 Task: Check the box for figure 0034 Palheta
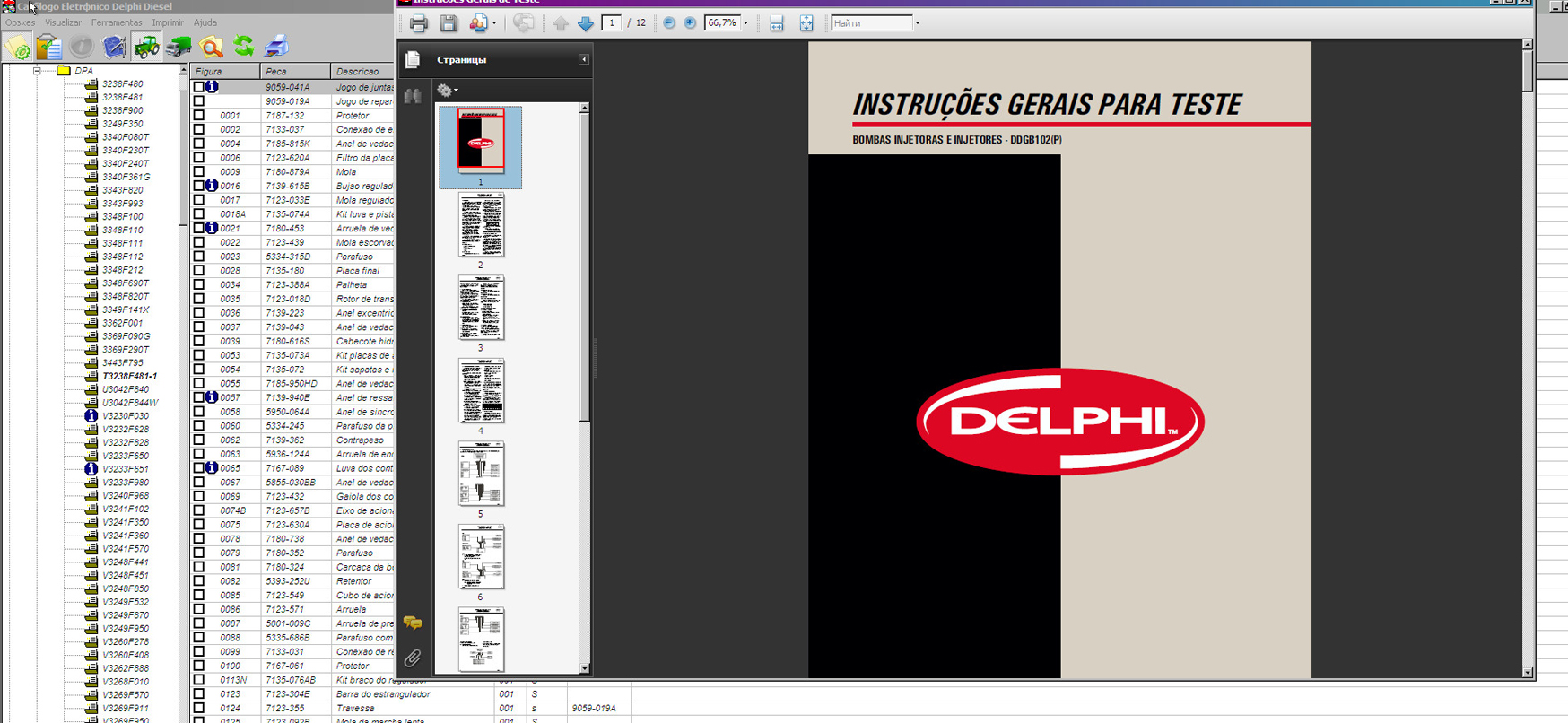pyautogui.click(x=199, y=285)
